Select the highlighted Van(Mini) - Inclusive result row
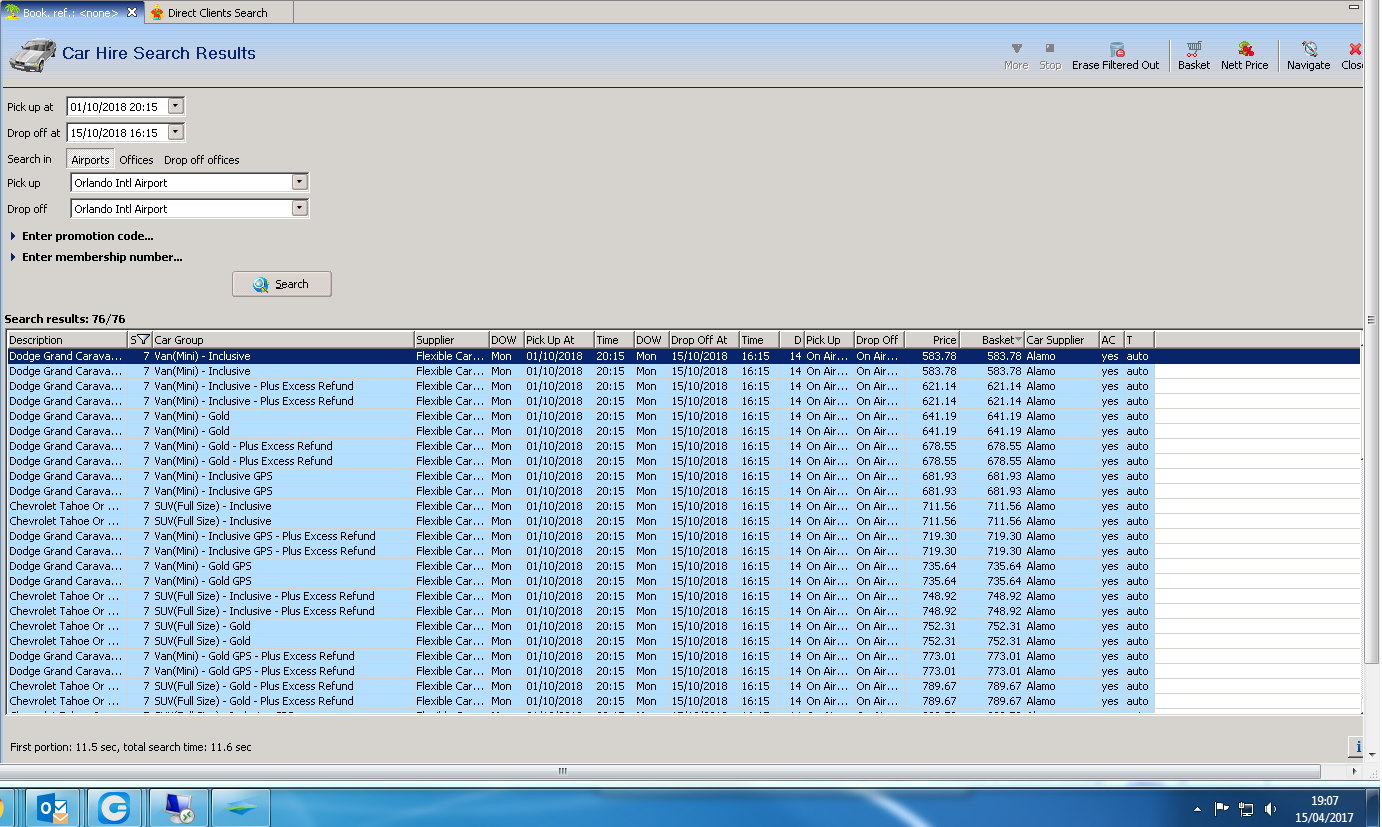The width and height of the screenshot is (1382, 827). (683, 356)
